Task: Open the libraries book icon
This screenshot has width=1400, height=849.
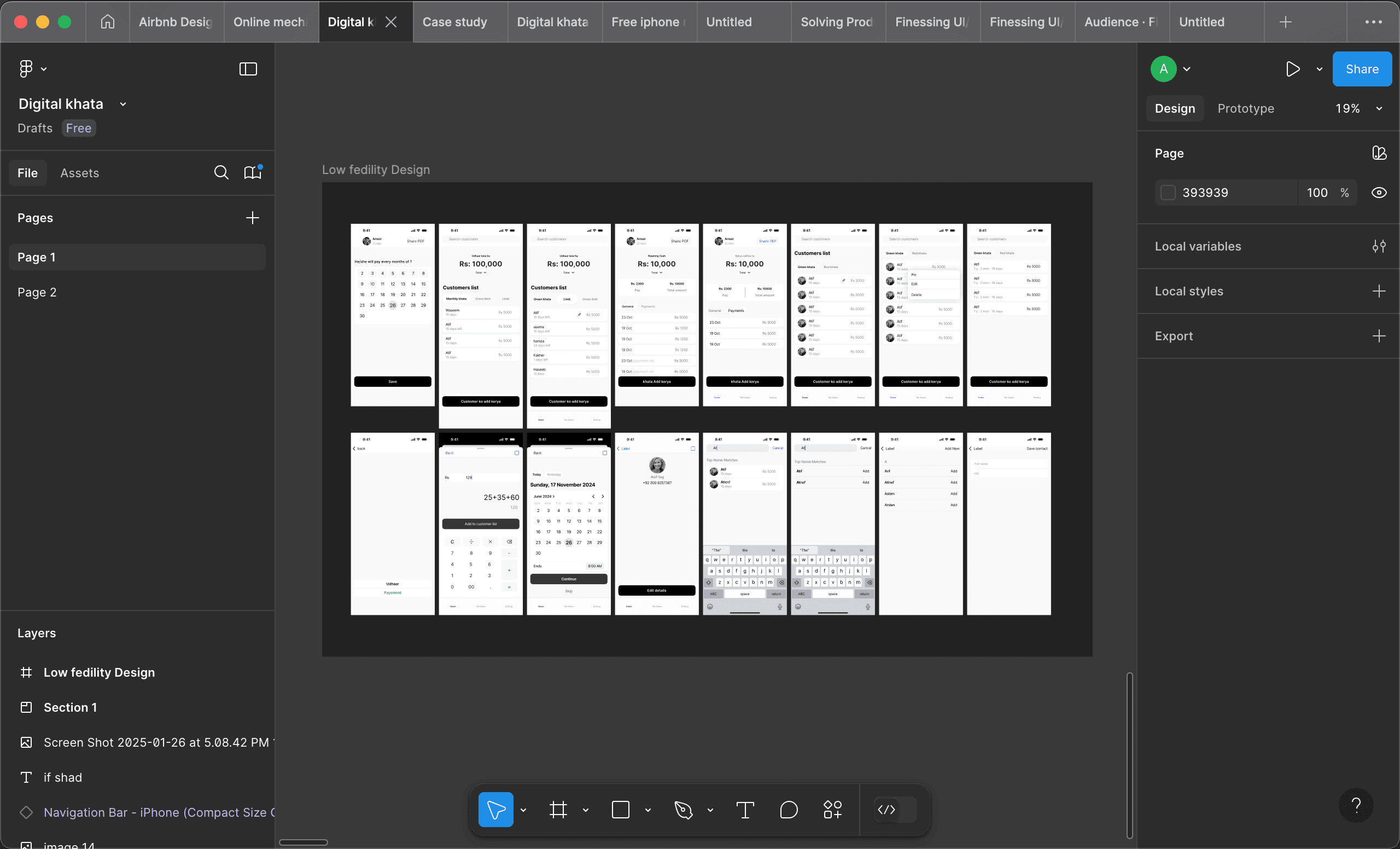Action: pyautogui.click(x=252, y=173)
